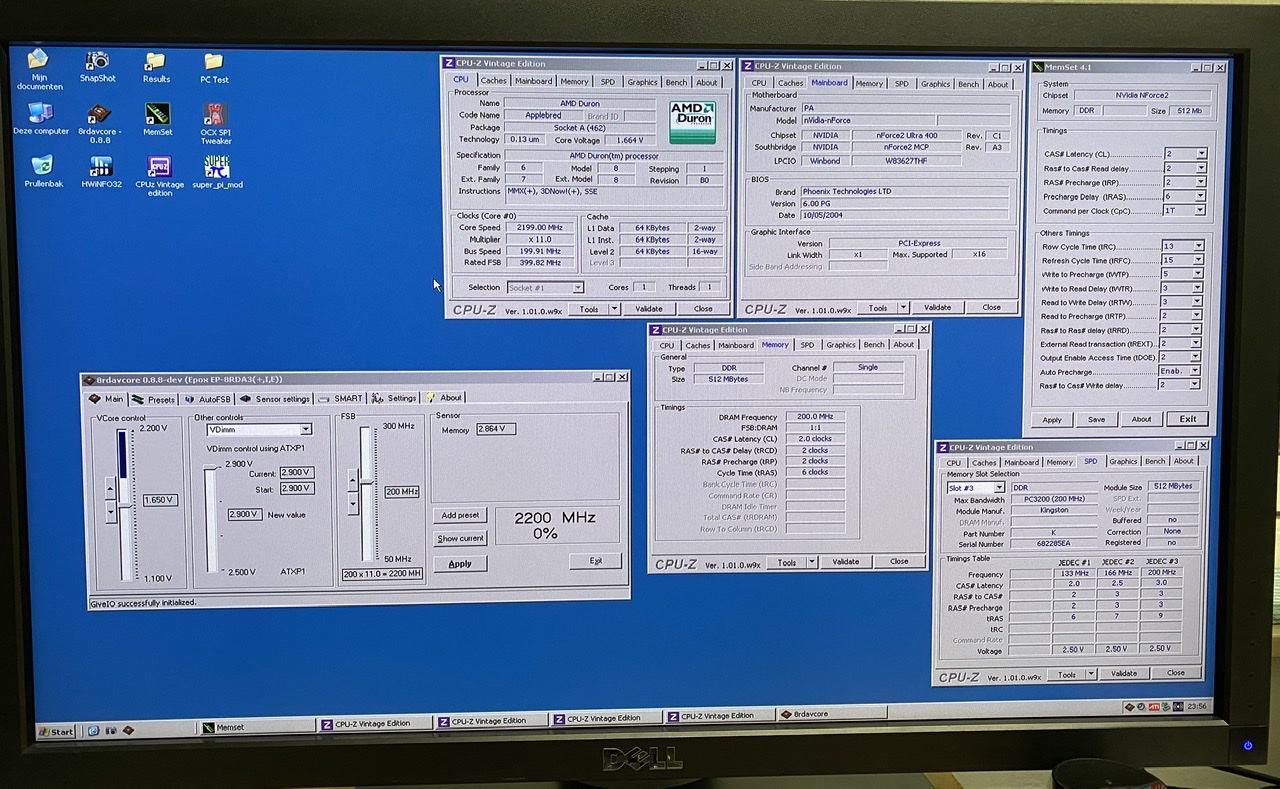Lower FSB with the down arrow
Image resolution: width=1280 pixels, height=789 pixels.
coord(352,504)
